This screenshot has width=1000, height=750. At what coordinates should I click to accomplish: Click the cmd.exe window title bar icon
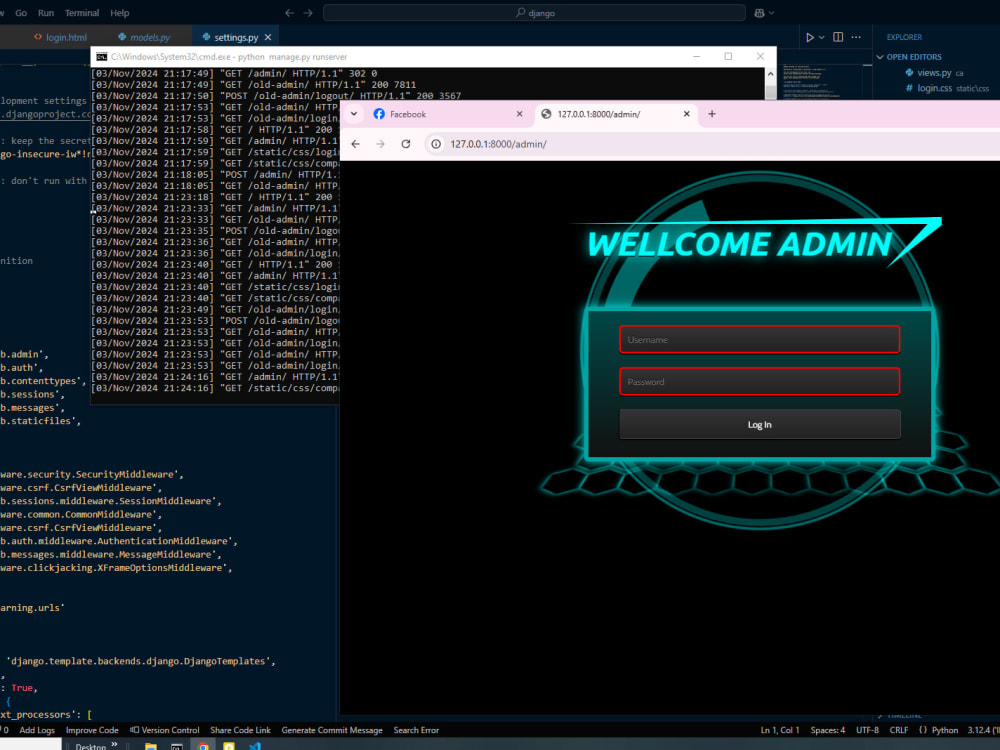tap(101, 57)
